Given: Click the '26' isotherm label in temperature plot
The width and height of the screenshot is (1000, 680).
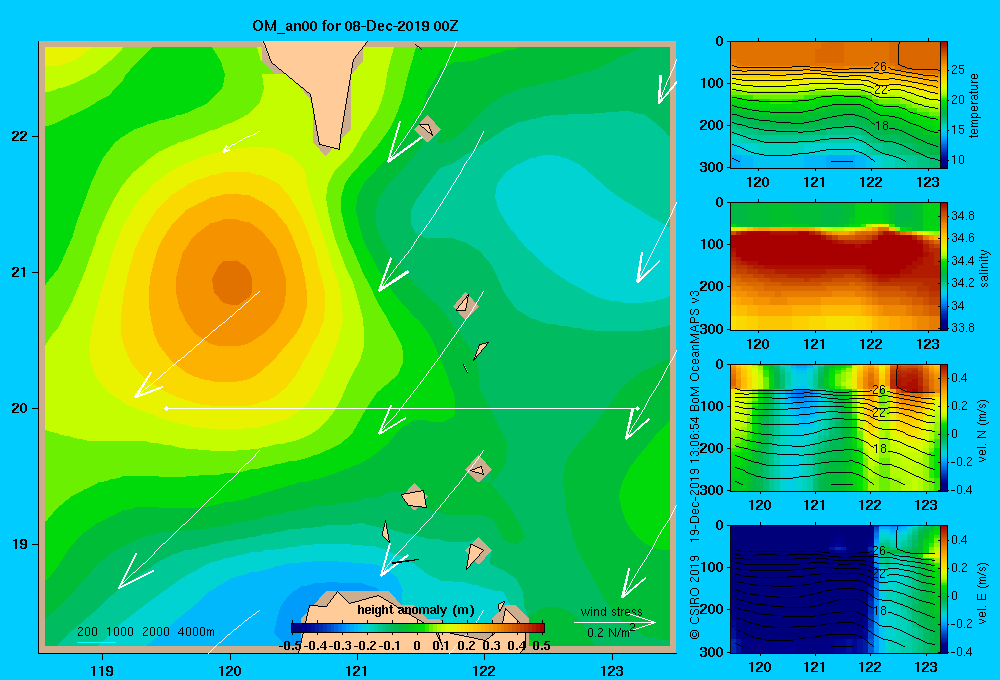Looking at the screenshot, I should [x=879, y=66].
